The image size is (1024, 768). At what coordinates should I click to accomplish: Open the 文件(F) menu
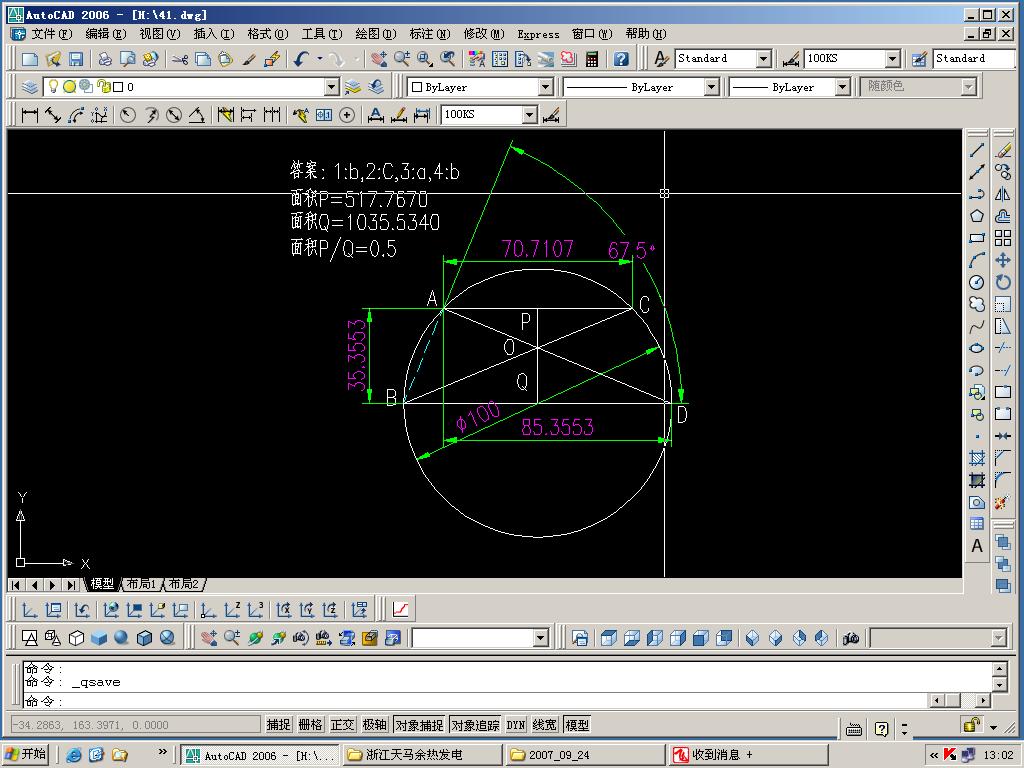pos(52,34)
